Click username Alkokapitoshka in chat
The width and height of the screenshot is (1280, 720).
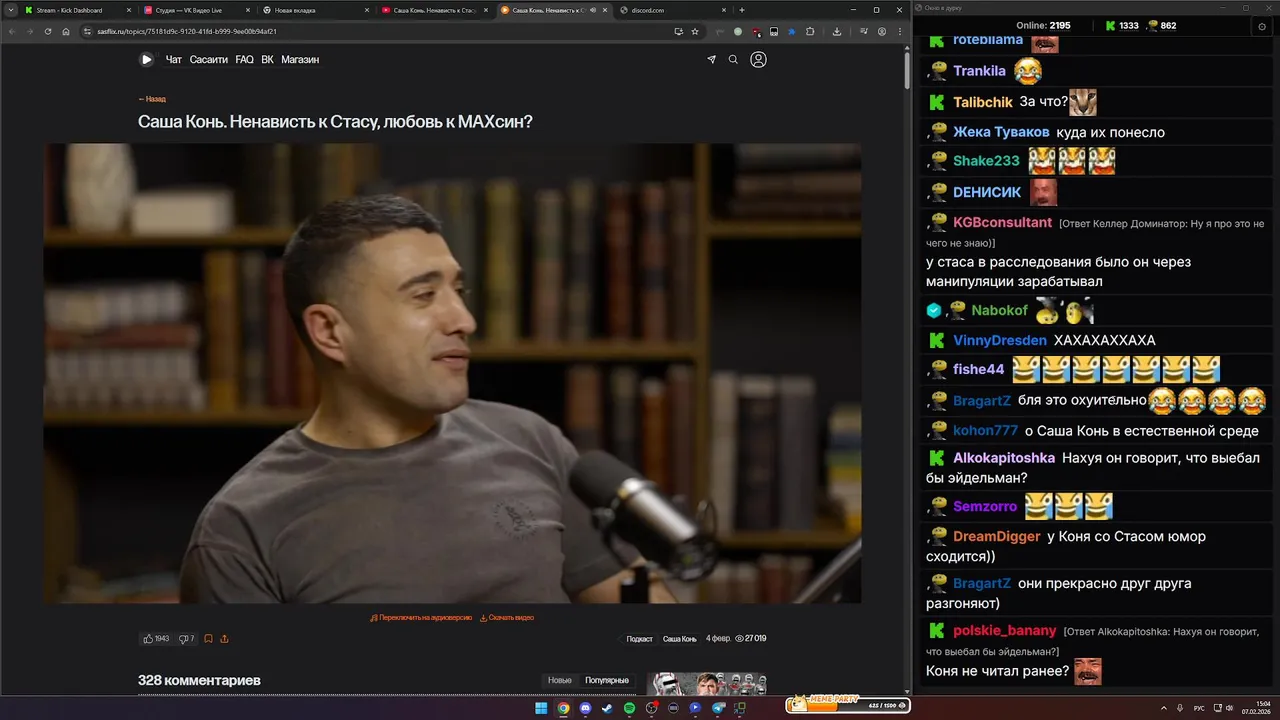[1004, 457]
